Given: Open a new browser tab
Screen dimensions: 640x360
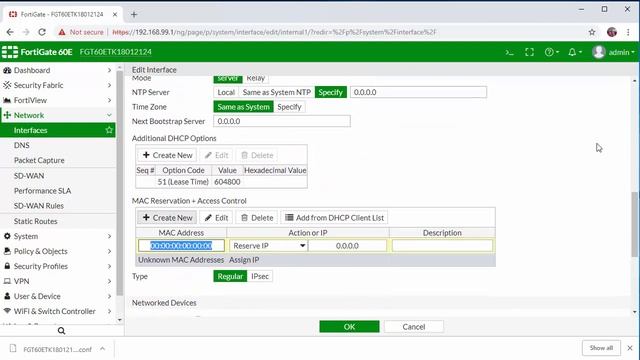Looking at the screenshot, I should click(134, 15).
